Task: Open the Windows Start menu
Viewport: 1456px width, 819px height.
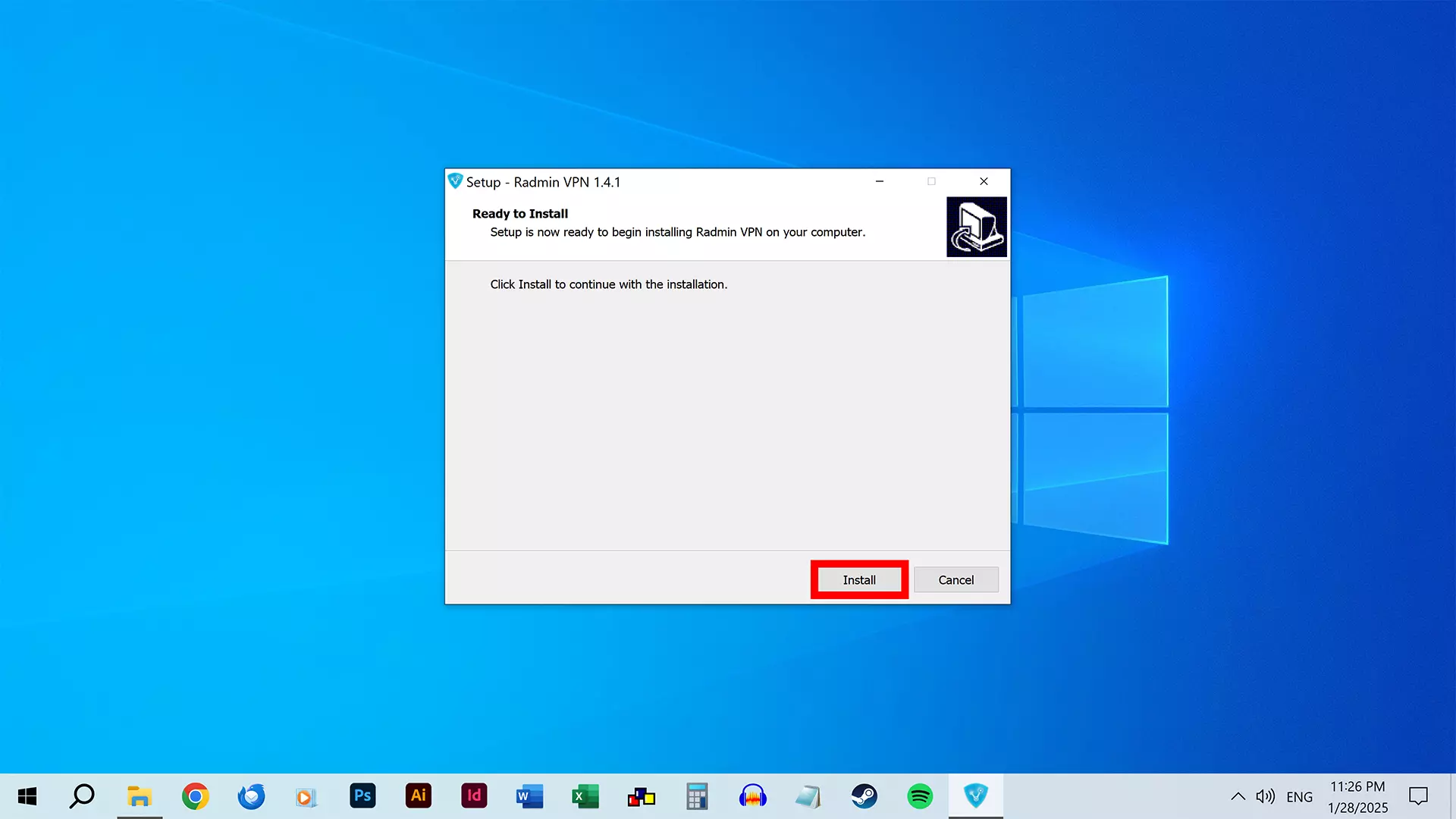Action: (27, 796)
